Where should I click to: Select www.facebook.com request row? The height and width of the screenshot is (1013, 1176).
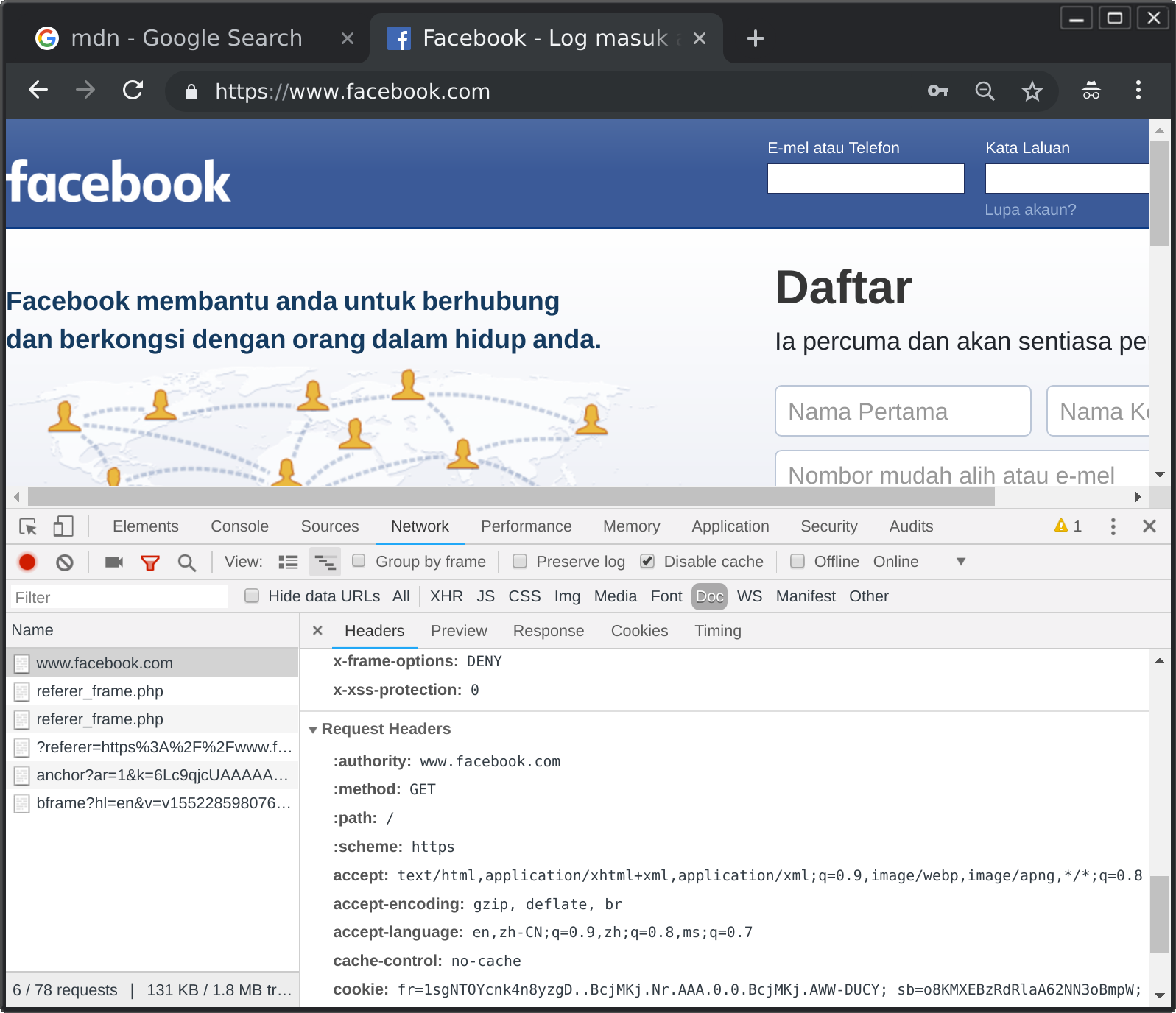[x=152, y=663]
